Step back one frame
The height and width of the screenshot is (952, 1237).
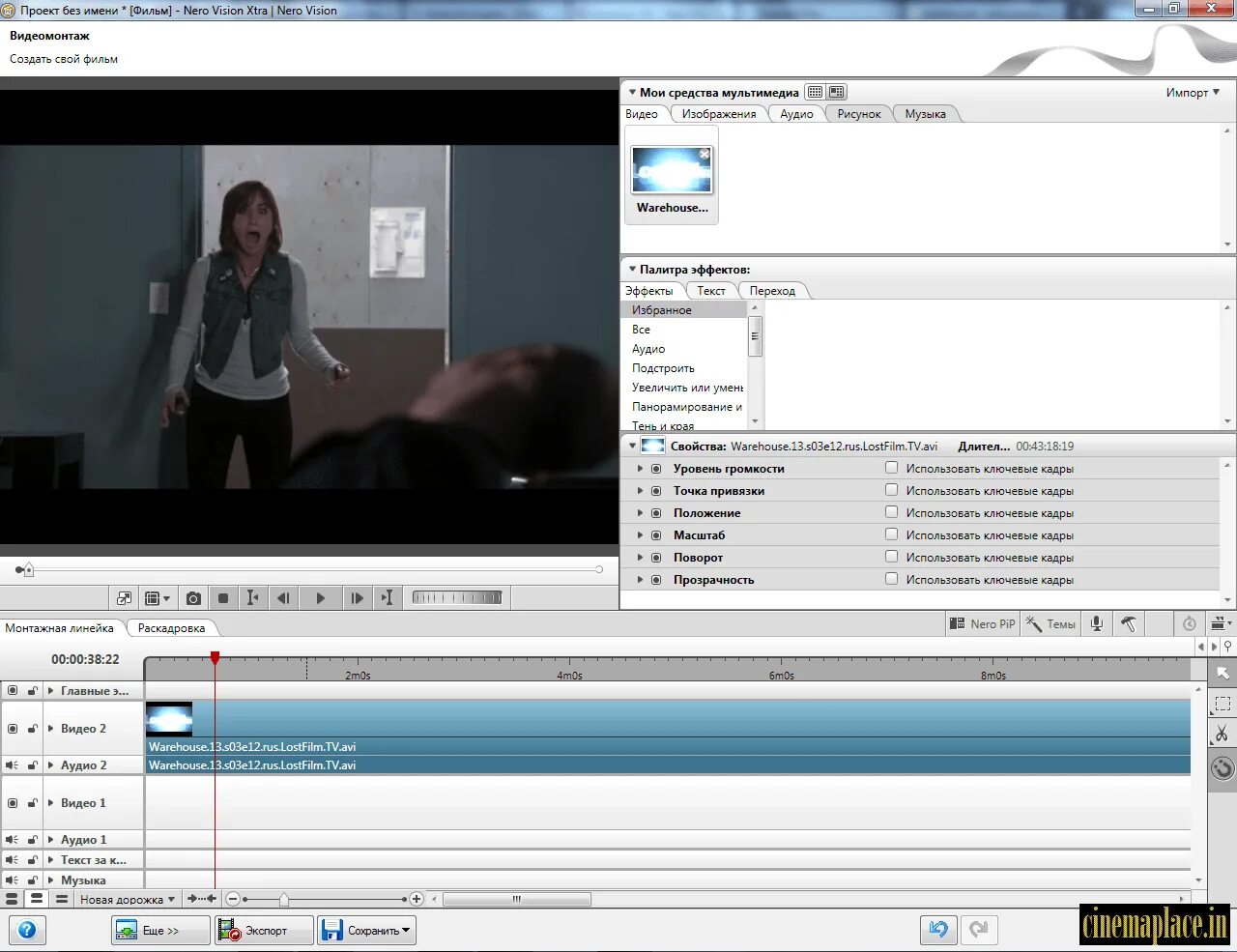tap(283, 598)
